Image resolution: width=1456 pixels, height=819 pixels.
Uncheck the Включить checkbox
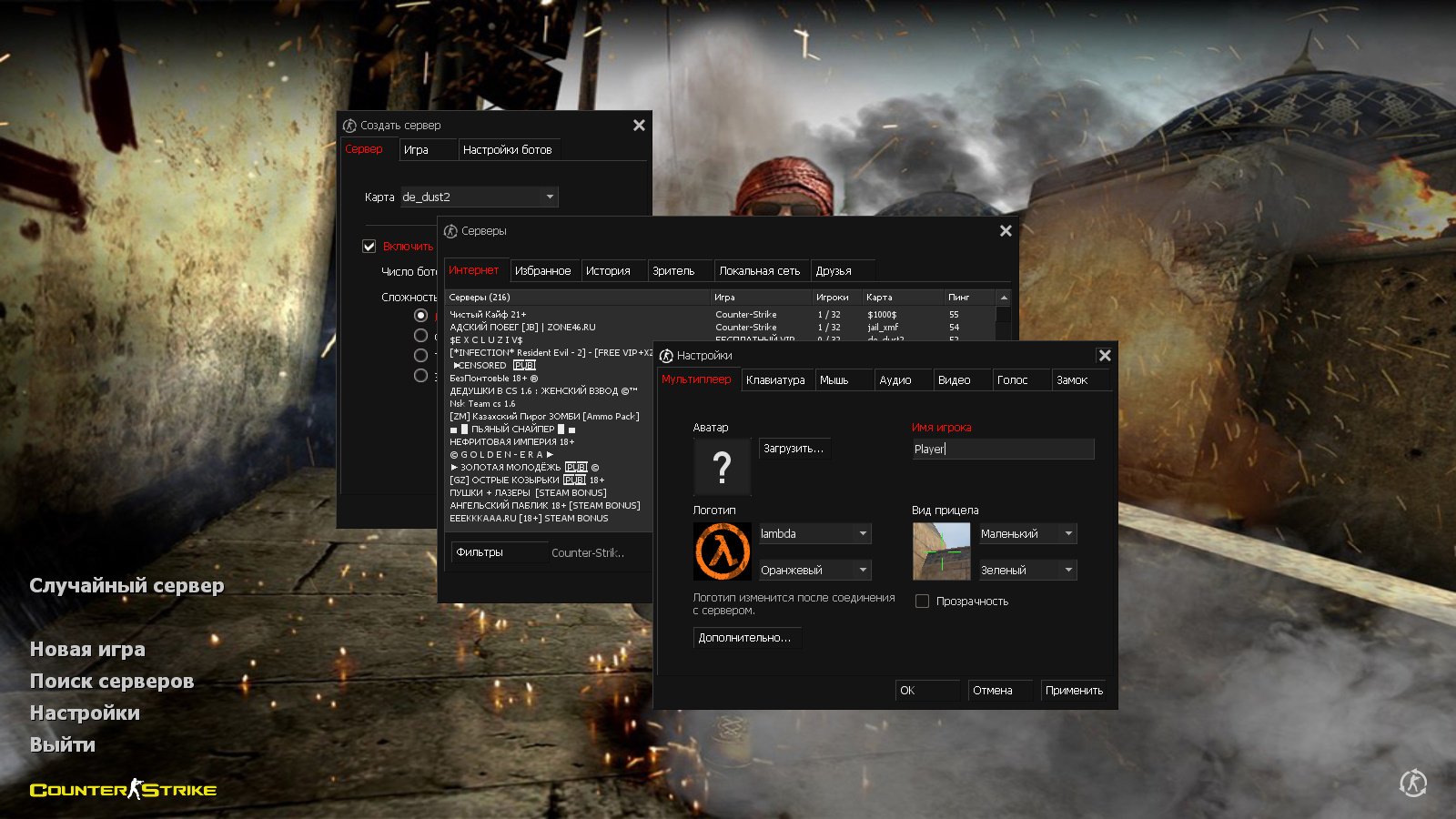point(369,246)
